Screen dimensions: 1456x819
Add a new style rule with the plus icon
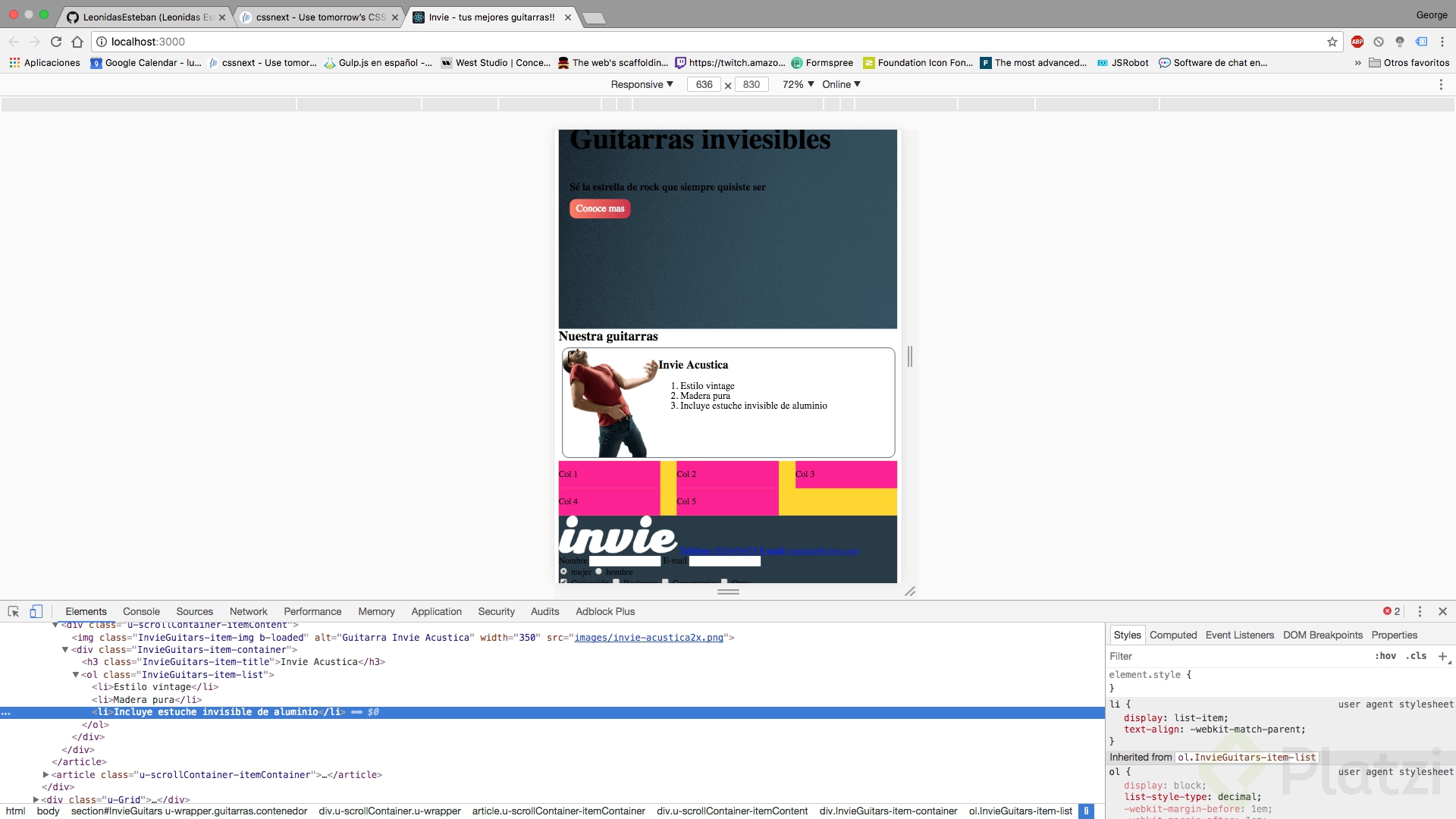1442,657
